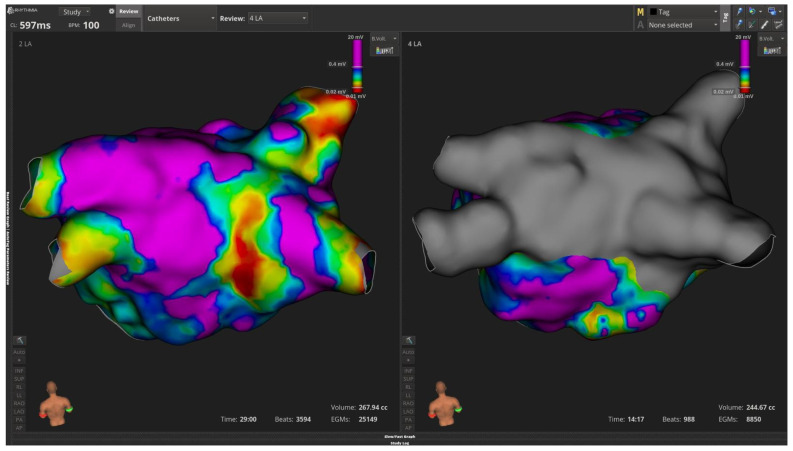Switch to the Review tab
The image size is (793, 451).
128,12
